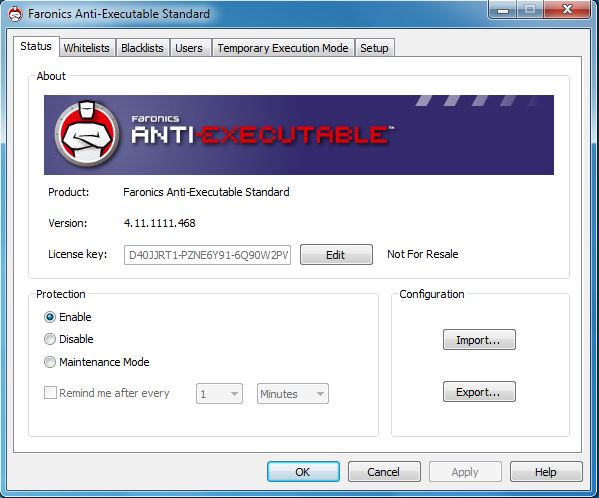Expand the Minutes unit dropdown
The image size is (599, 498).
click(x=293, y=394)
